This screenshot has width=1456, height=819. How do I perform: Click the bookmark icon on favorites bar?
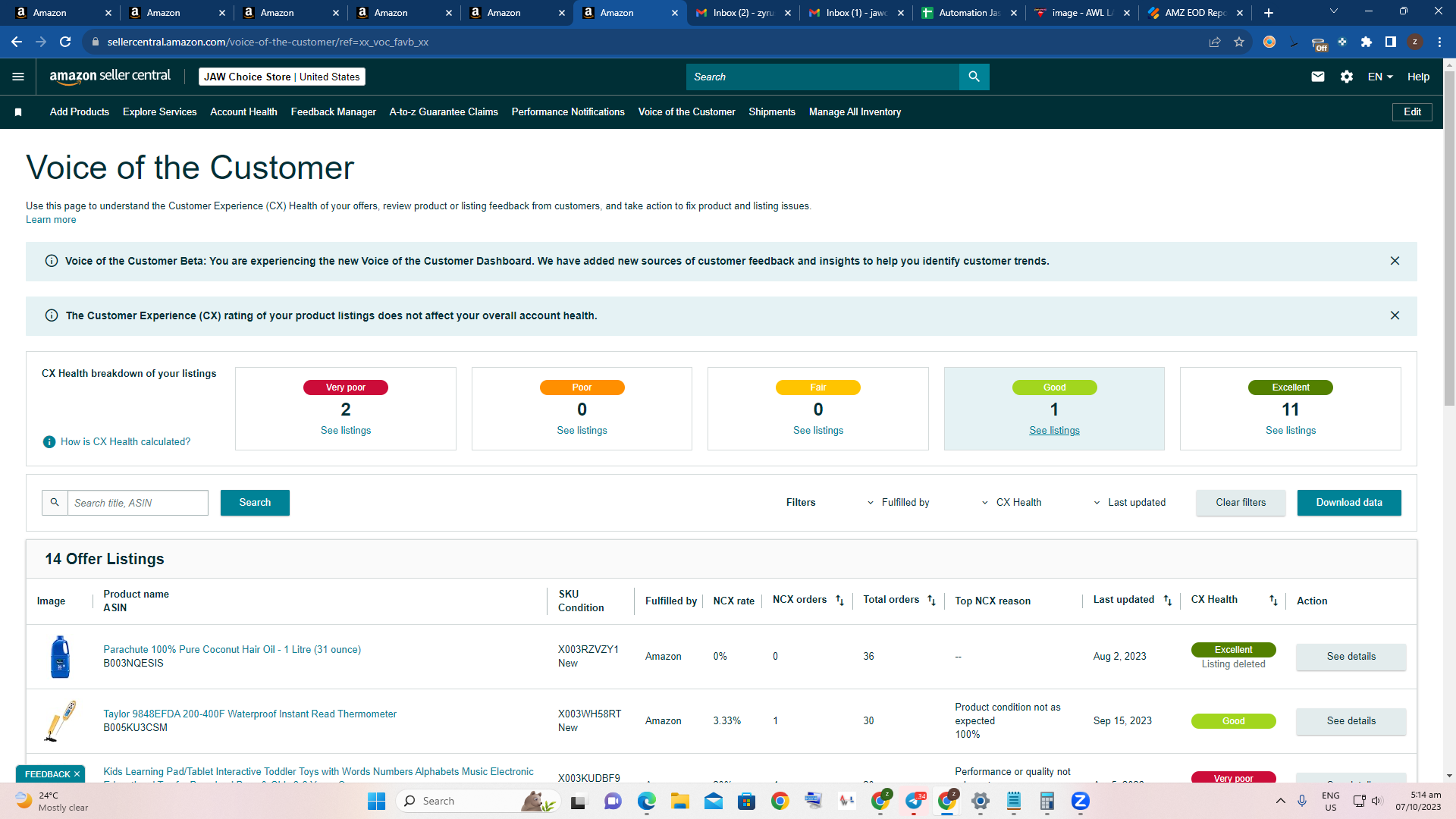pyautogui.click(x=18, y=112)
